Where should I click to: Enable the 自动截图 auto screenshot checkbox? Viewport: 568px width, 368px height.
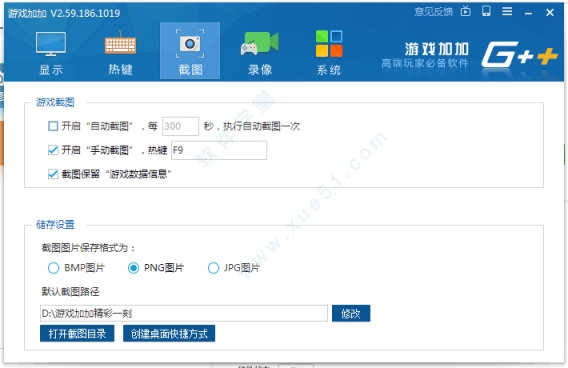tap(53, 126)
